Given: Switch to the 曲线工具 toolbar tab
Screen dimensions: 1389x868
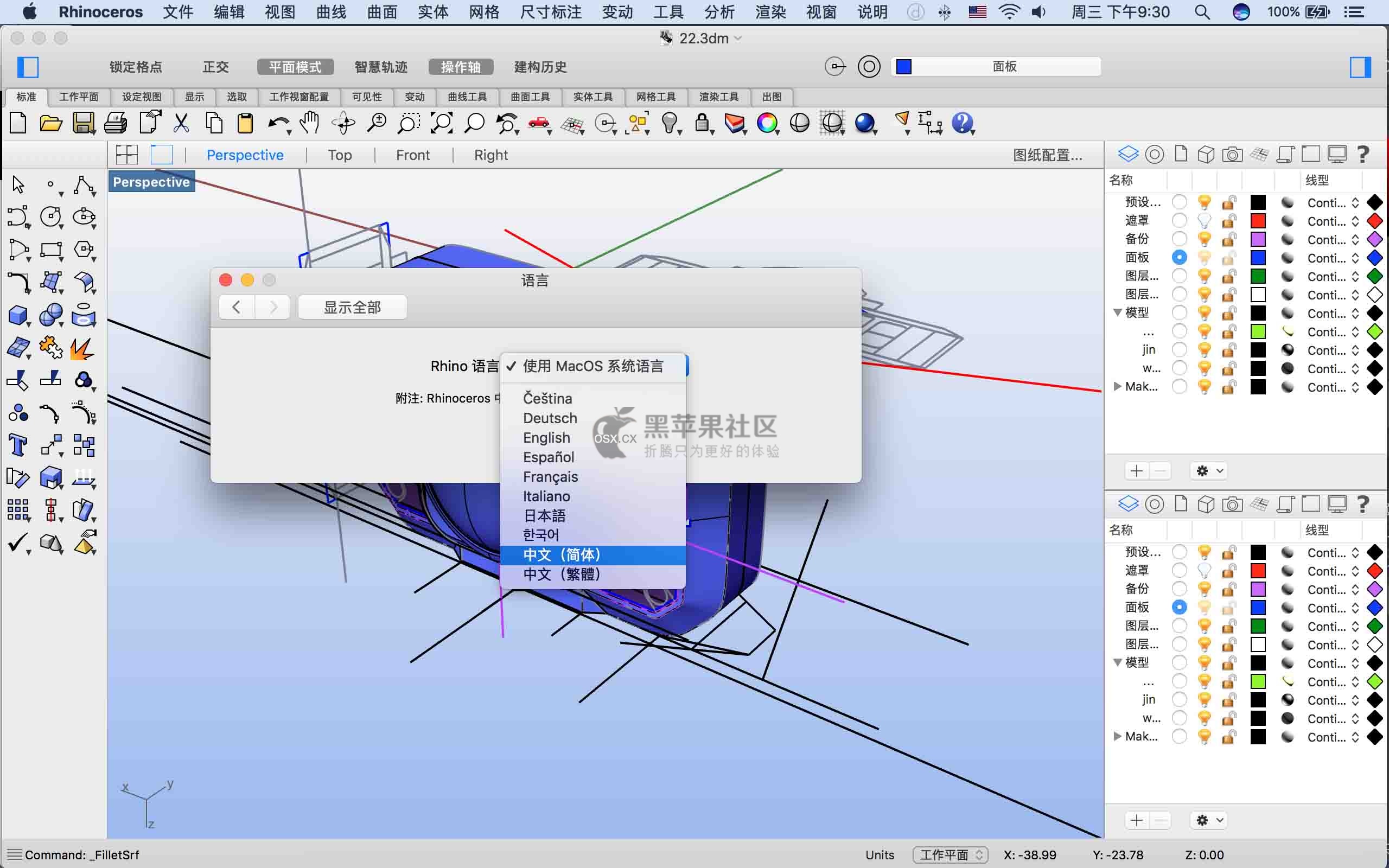Looking at the screenshot, I should click(x=467, y=97).
